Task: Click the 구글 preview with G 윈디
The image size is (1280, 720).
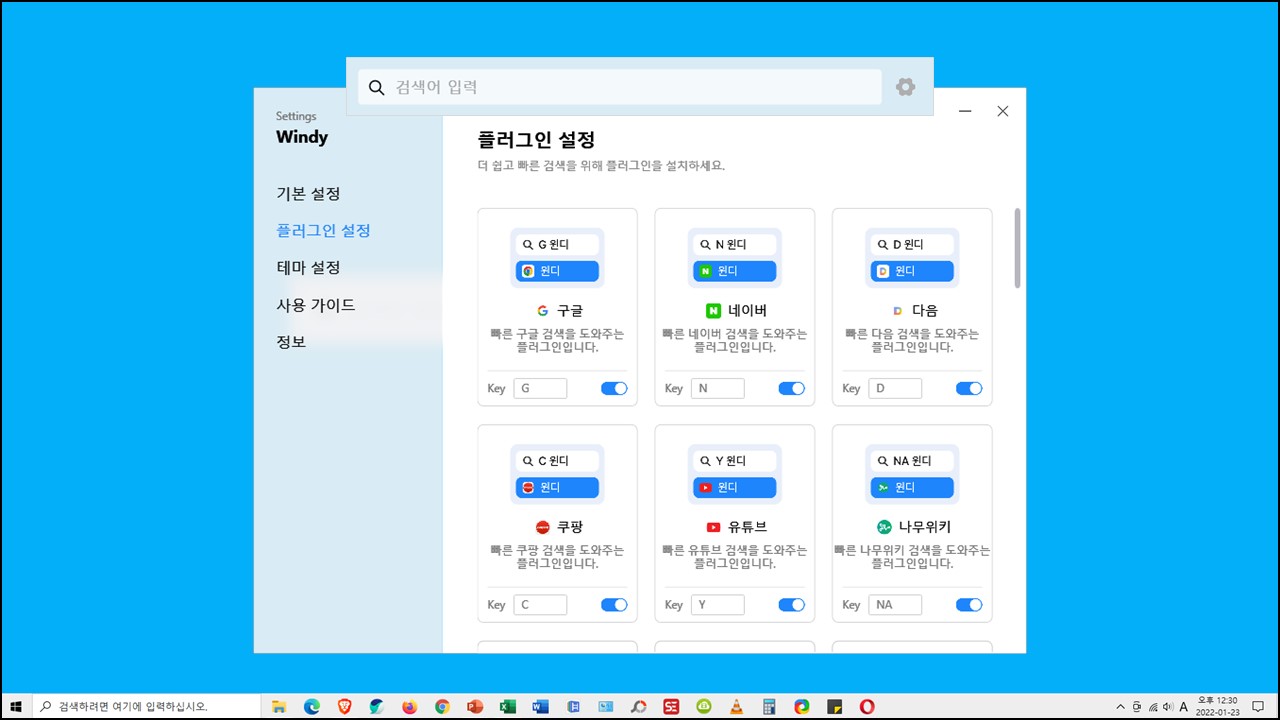Action: 557,258
